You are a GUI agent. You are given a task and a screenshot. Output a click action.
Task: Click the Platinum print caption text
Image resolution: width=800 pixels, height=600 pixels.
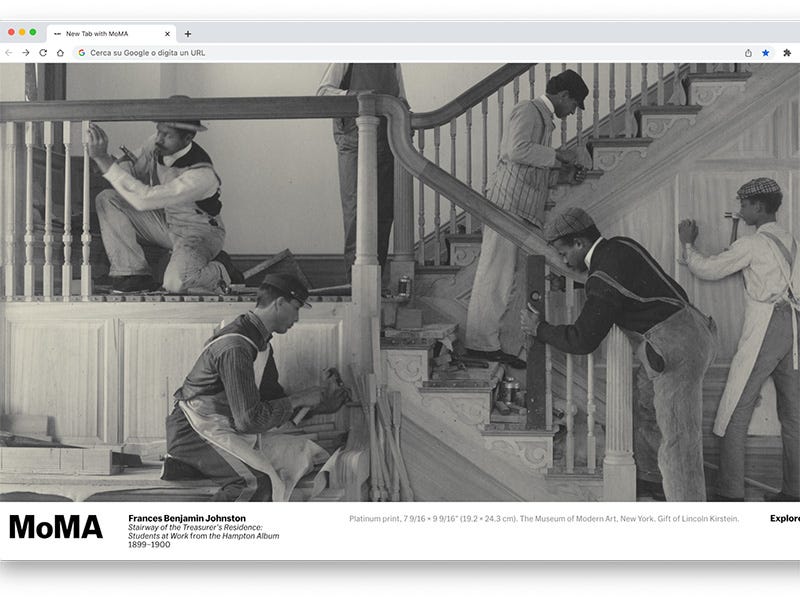pos(544,518)
